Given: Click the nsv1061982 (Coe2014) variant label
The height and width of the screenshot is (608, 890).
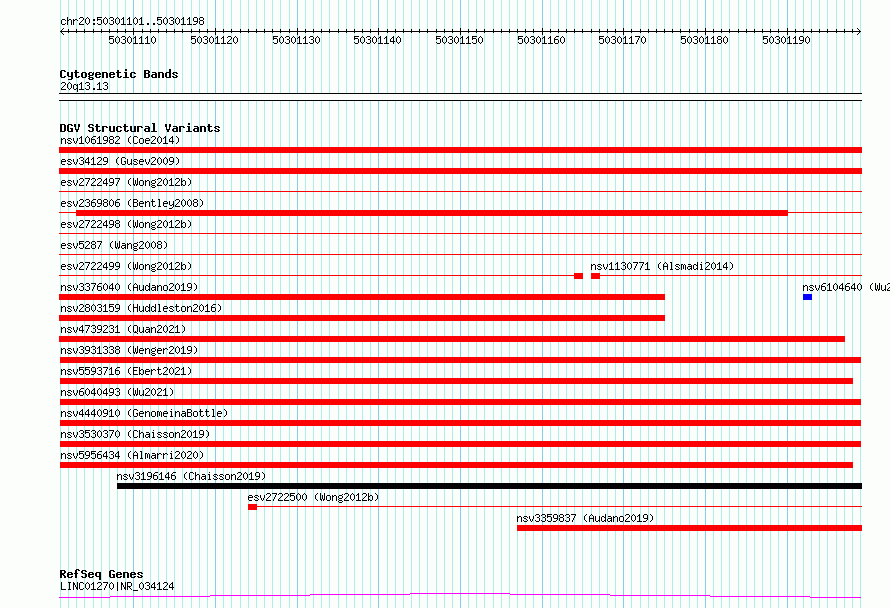Looking at the screenshot, I should click(x=120, y=140).
